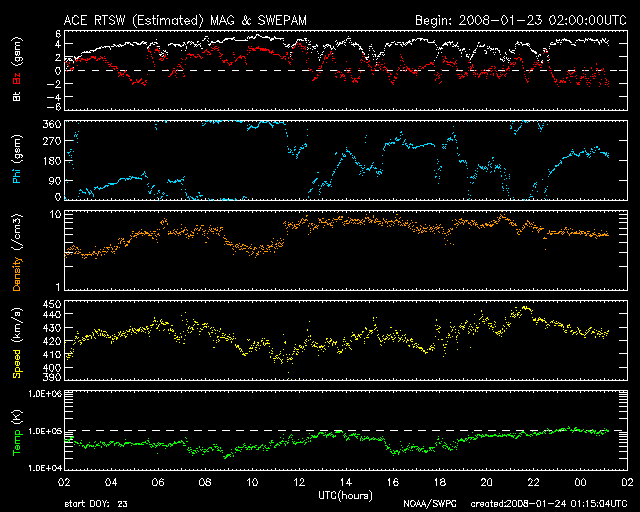Click the "90" tick label on Phi axis

55,180
